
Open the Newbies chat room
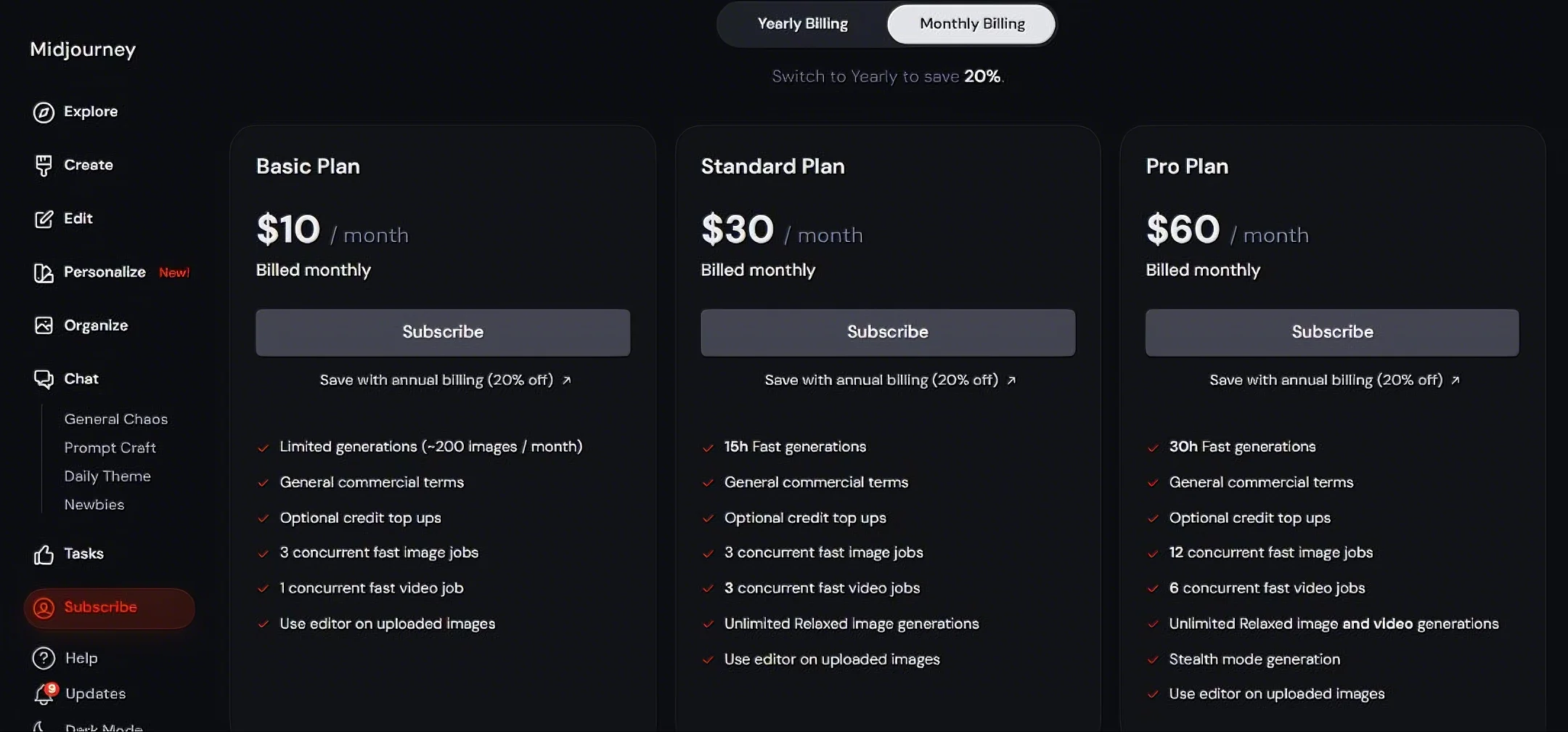pyautogui.click(x=94, y=505)
